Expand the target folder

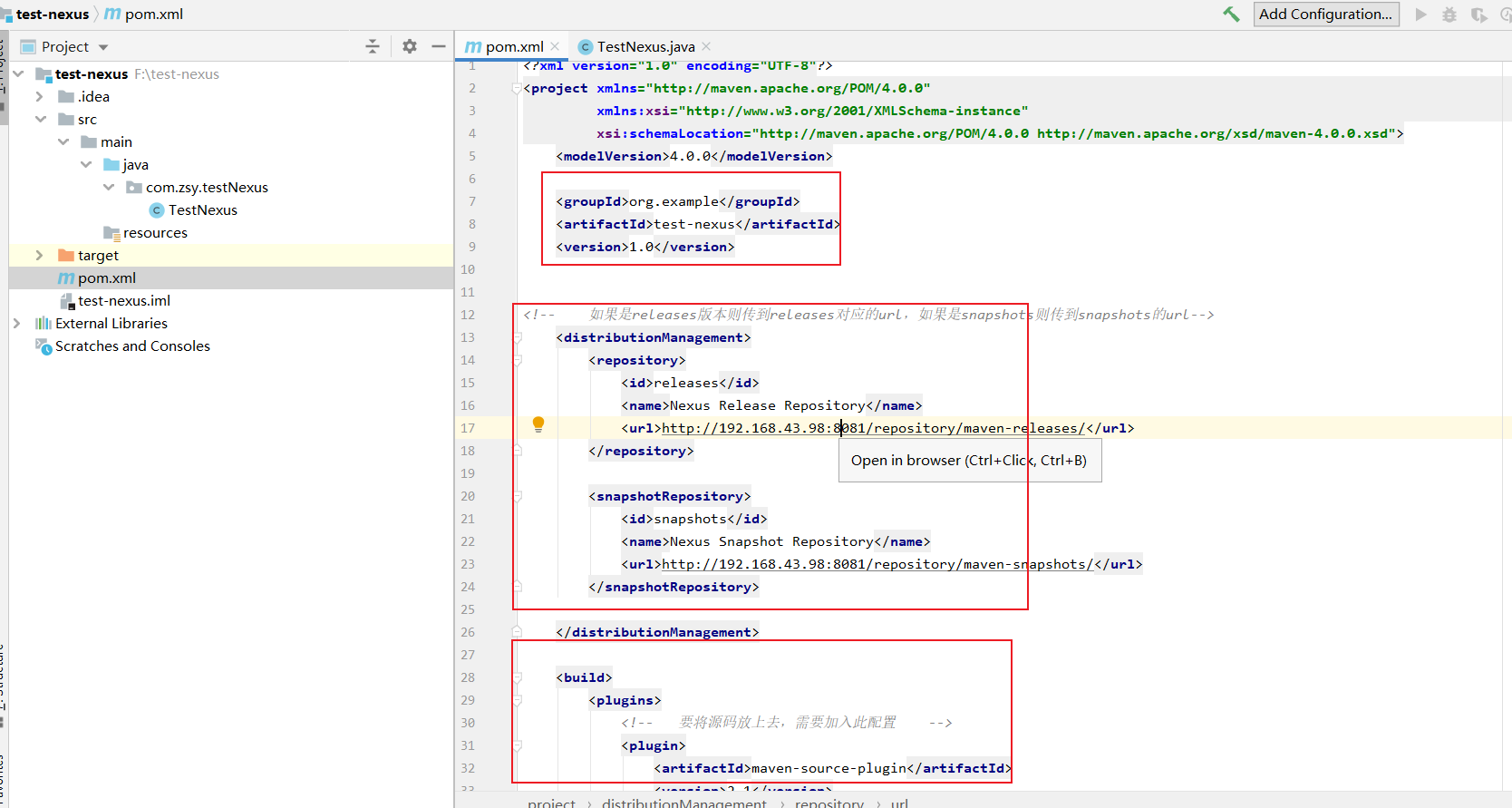[x=39, y=256]
